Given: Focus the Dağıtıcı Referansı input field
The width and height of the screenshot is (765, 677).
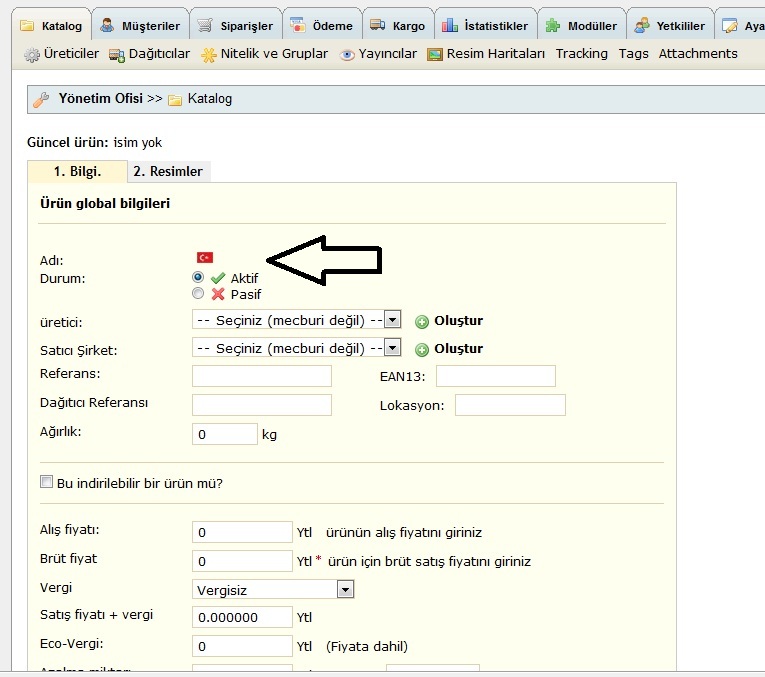Looking at the screenshot, I should click(x=262, y=405).
